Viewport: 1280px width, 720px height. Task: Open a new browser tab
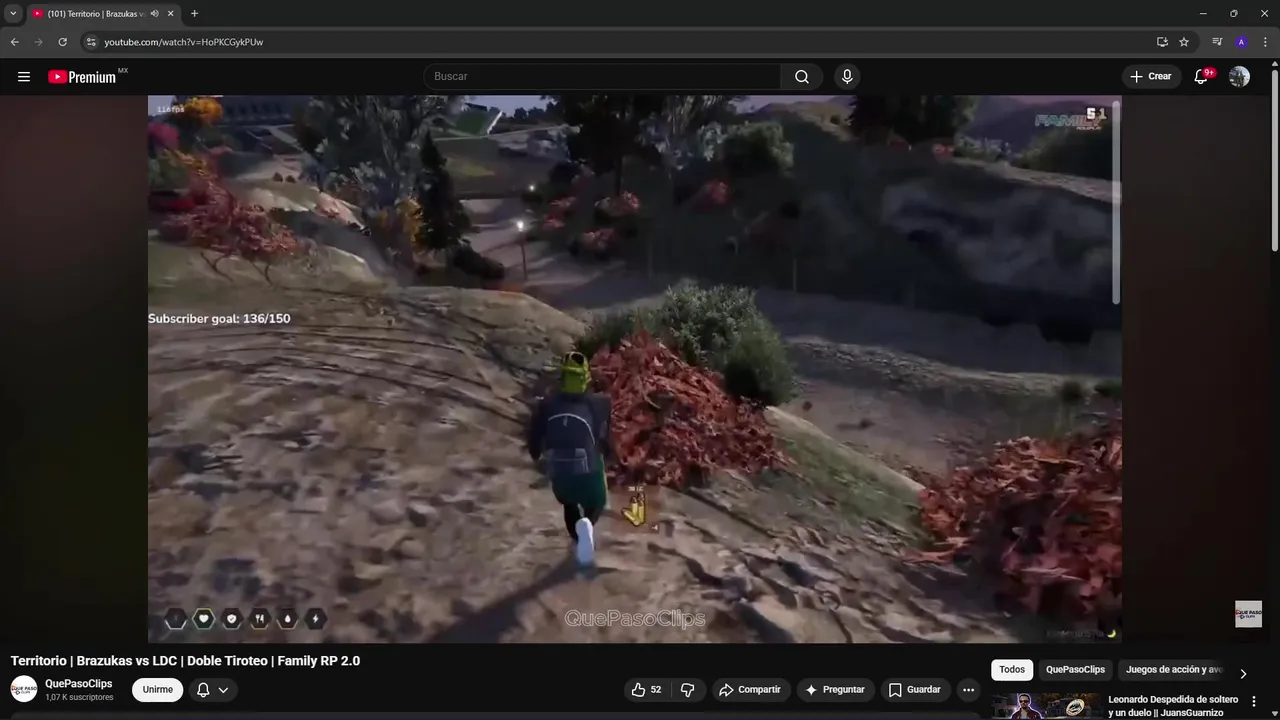click(x=194, y=14)
